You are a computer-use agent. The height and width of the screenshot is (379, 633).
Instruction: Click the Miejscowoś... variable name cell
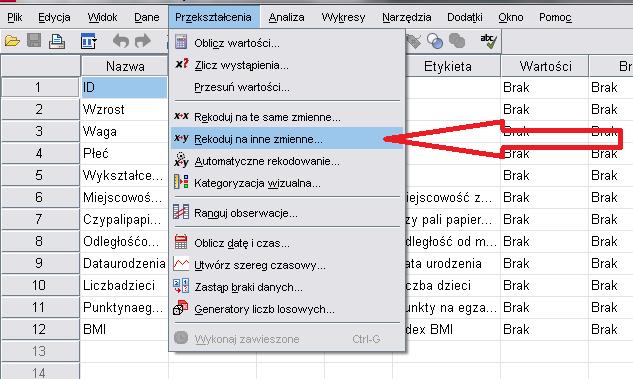coord(124,197)
